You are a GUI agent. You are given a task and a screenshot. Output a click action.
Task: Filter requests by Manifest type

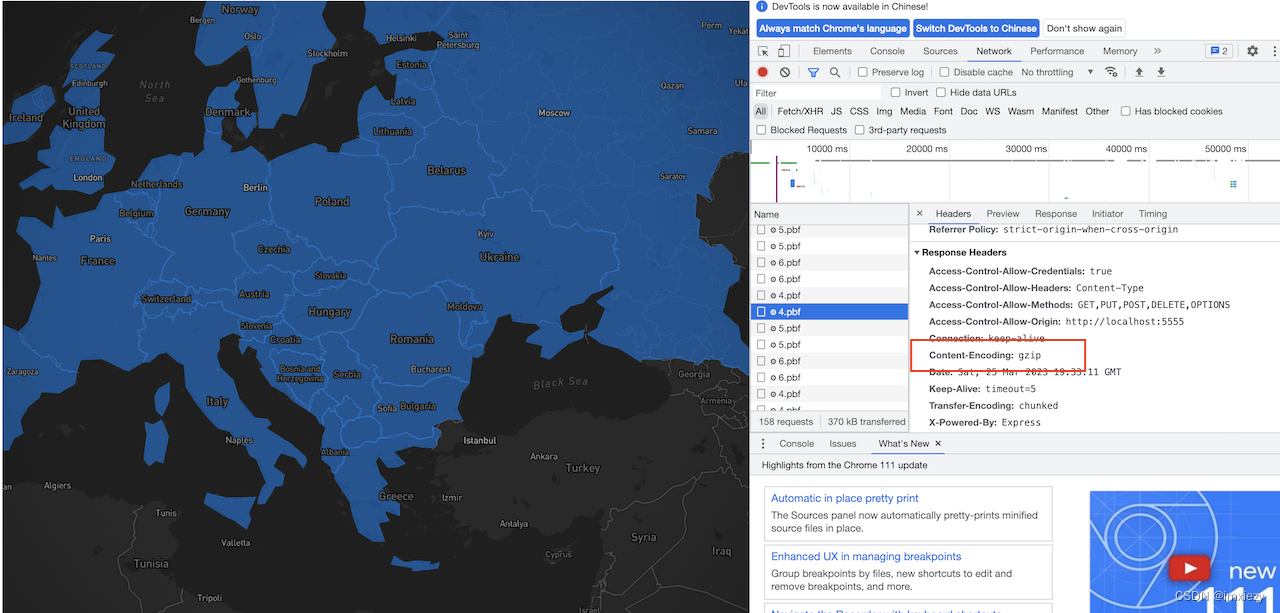(1059, 111)
